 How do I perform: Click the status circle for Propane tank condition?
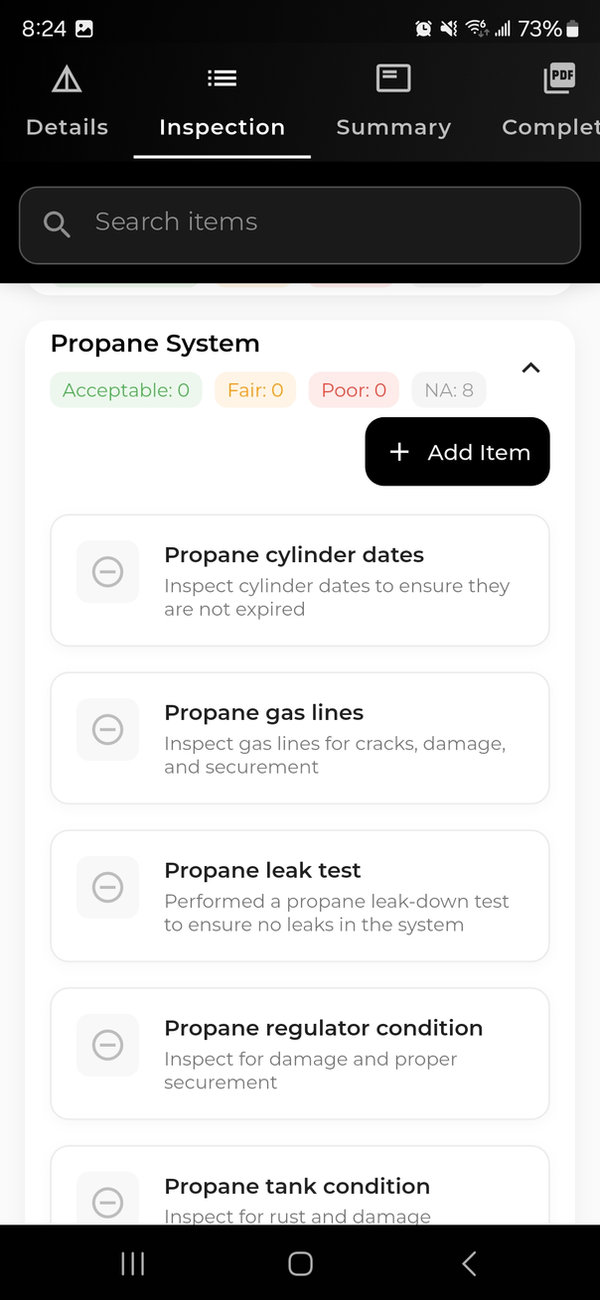coord(107,1202)
